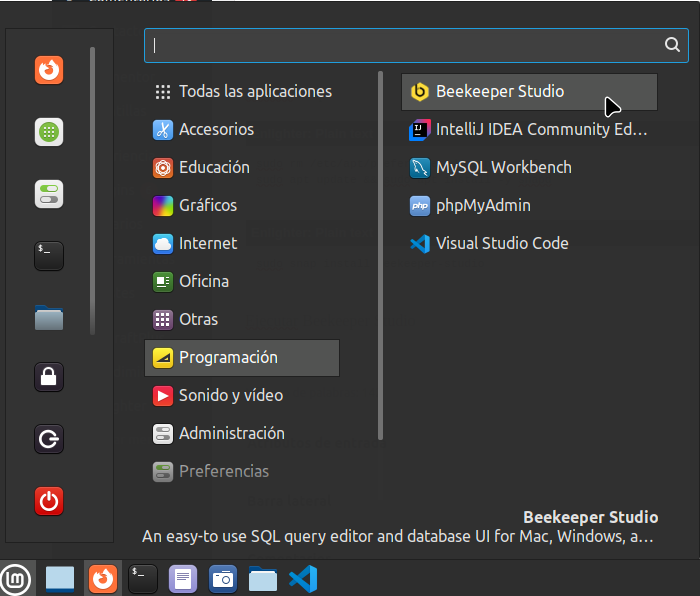The image size is (700, 596).
Task: Open system settings toggle icon in the sidebar
Action: (49, 194)
